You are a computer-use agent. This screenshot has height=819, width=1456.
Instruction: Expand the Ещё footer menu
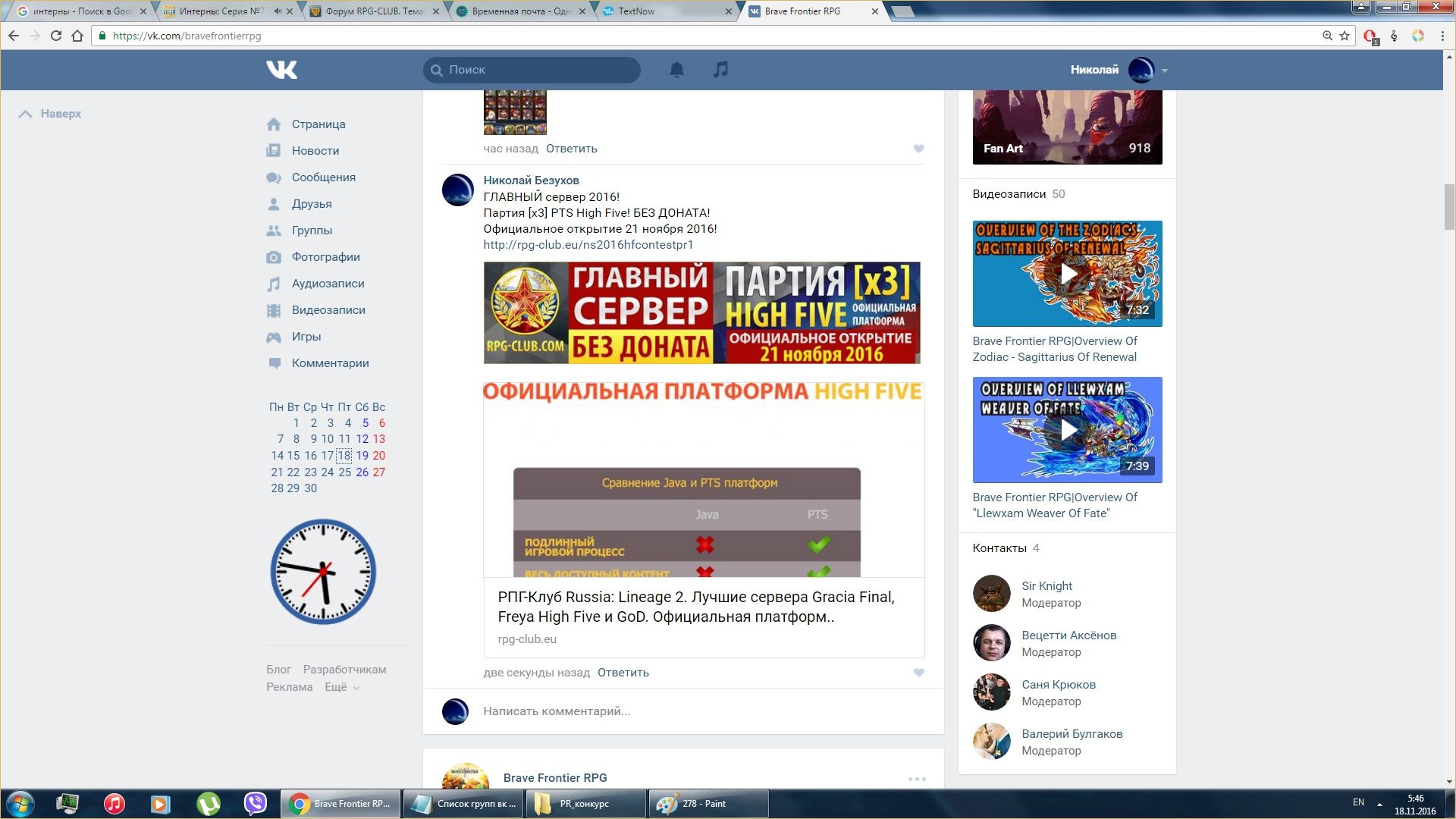pos(342,687)
